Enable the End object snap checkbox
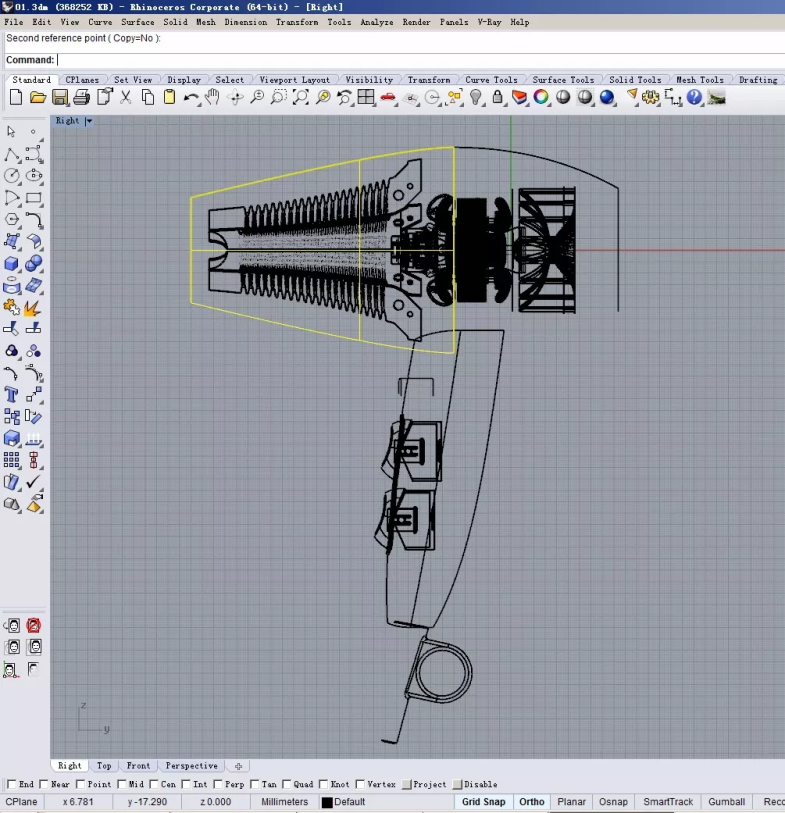Screen dimensions: 785x813 tap(12, 785)
